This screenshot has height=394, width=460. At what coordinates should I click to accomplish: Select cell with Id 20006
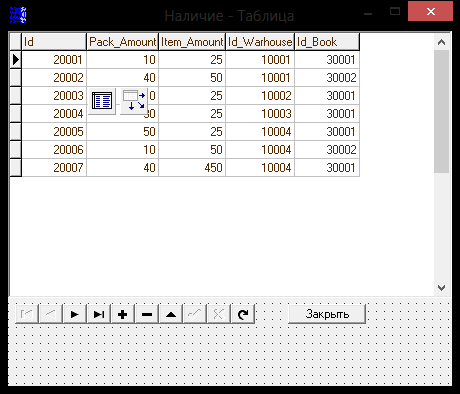click(54, 150)
